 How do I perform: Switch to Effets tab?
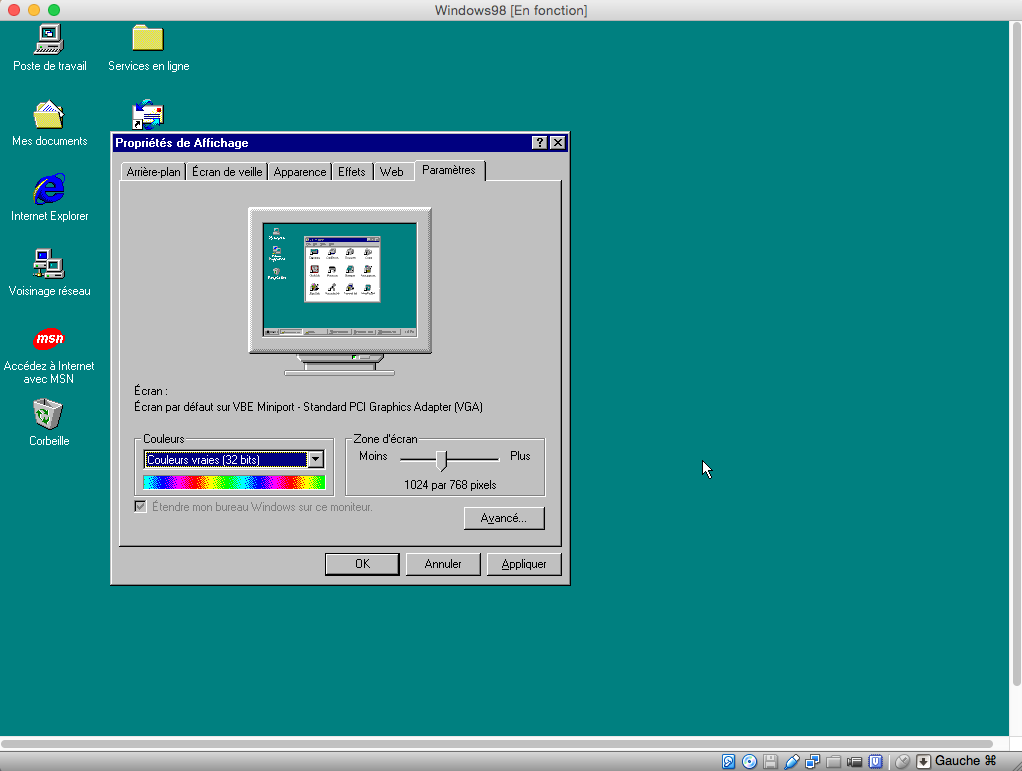pyautogui.click(x=352, y=171)
